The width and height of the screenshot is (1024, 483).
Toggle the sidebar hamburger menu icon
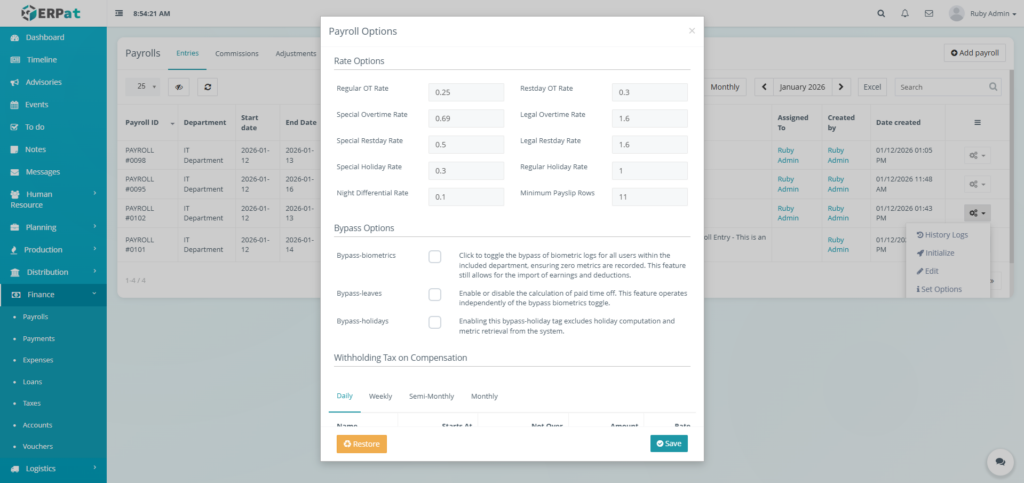[x=119, y=13]
